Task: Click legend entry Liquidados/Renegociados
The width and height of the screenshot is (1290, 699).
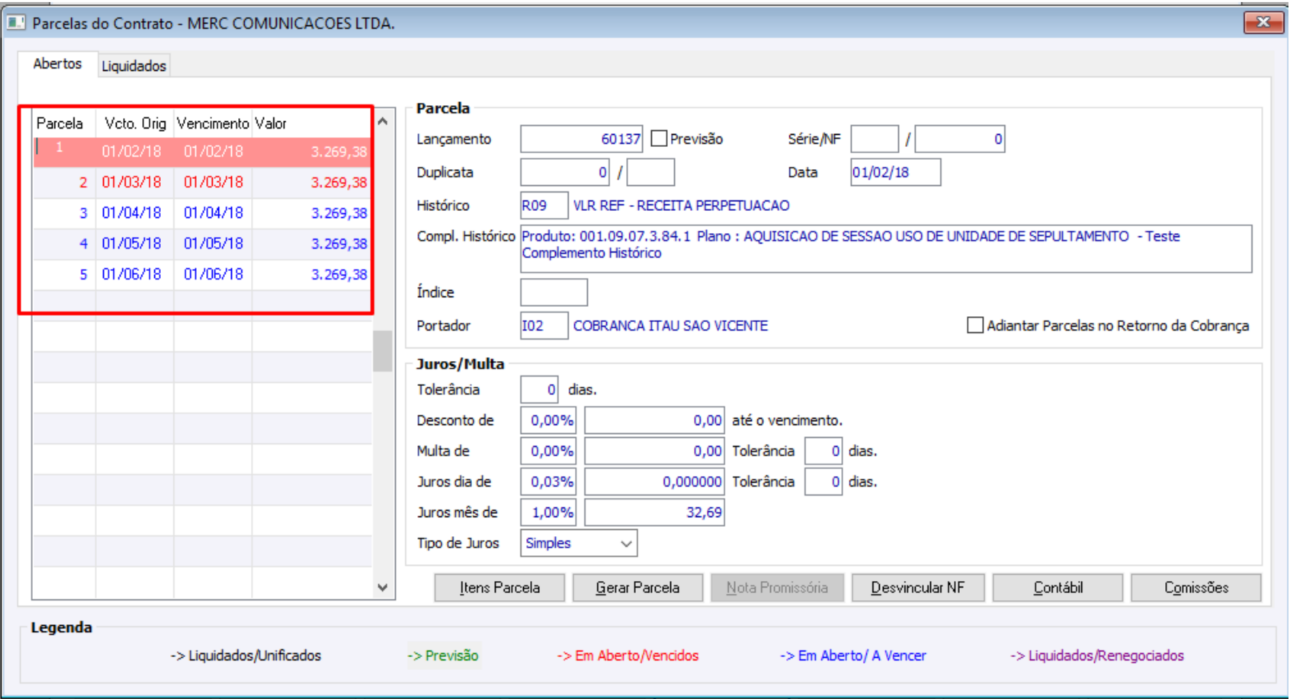Action: pyautogui.click(x=1097, y=656)
